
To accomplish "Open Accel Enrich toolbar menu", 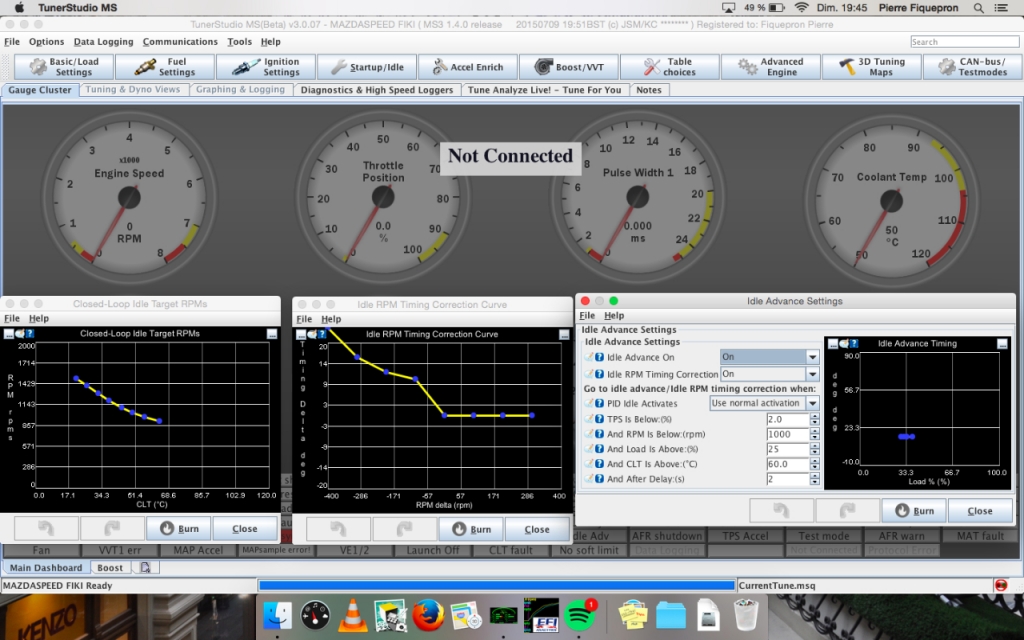I will tap(468, 67).
